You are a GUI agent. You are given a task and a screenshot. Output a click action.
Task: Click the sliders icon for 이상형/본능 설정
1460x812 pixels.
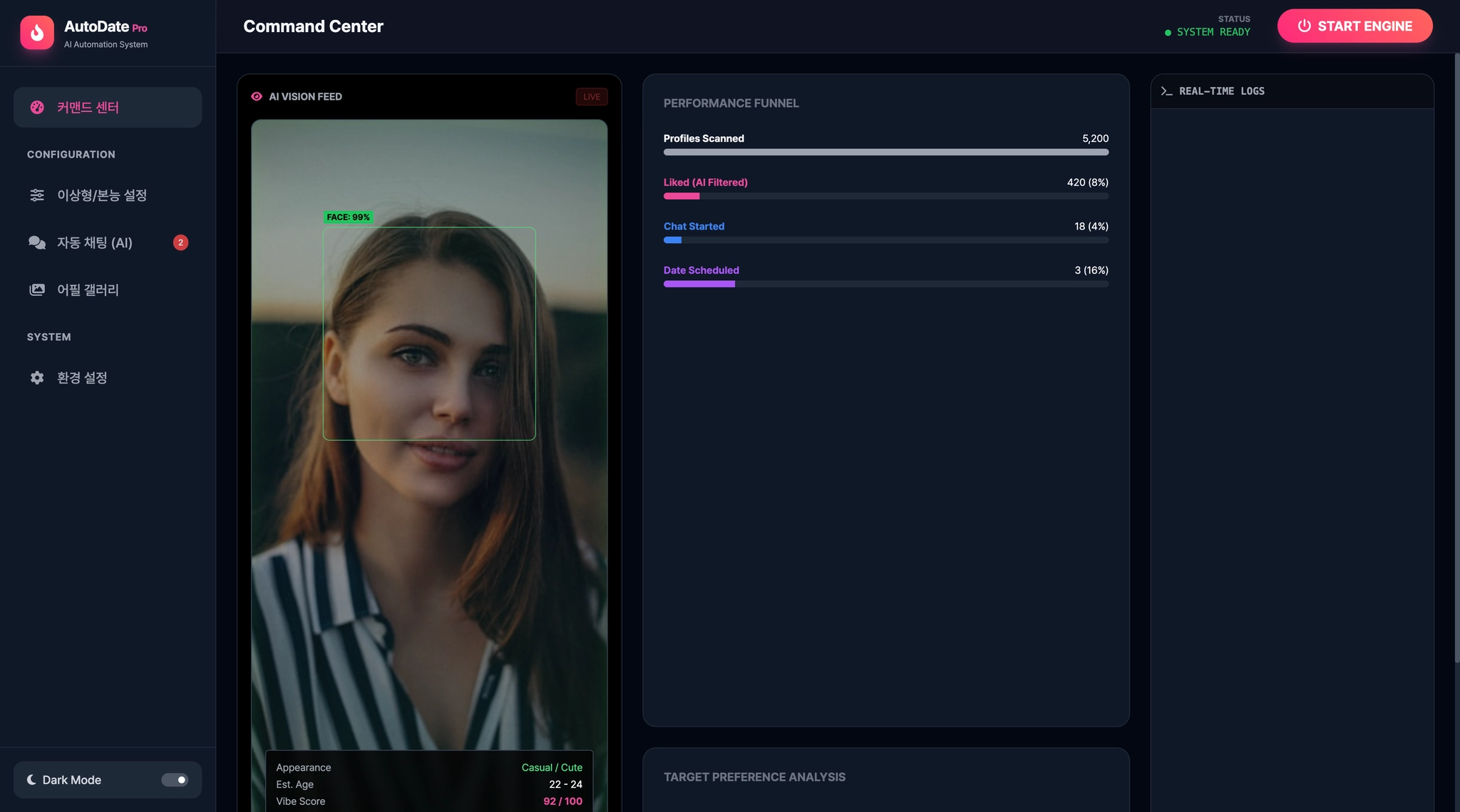click(x=37, y=195)
